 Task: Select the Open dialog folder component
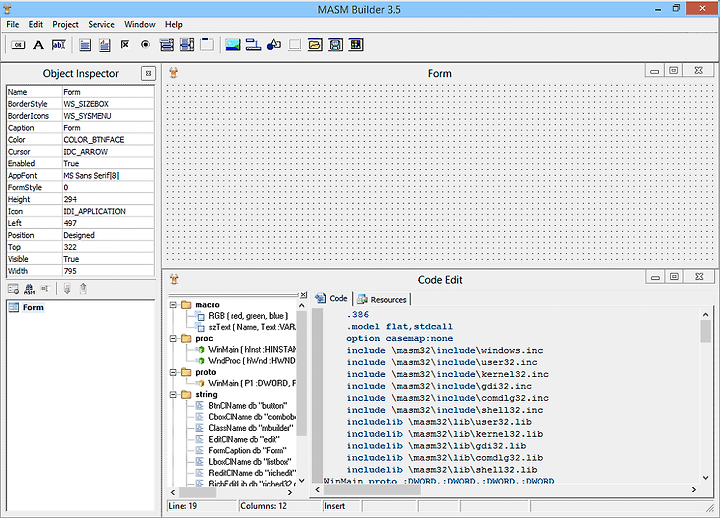(x=315, y=45)
